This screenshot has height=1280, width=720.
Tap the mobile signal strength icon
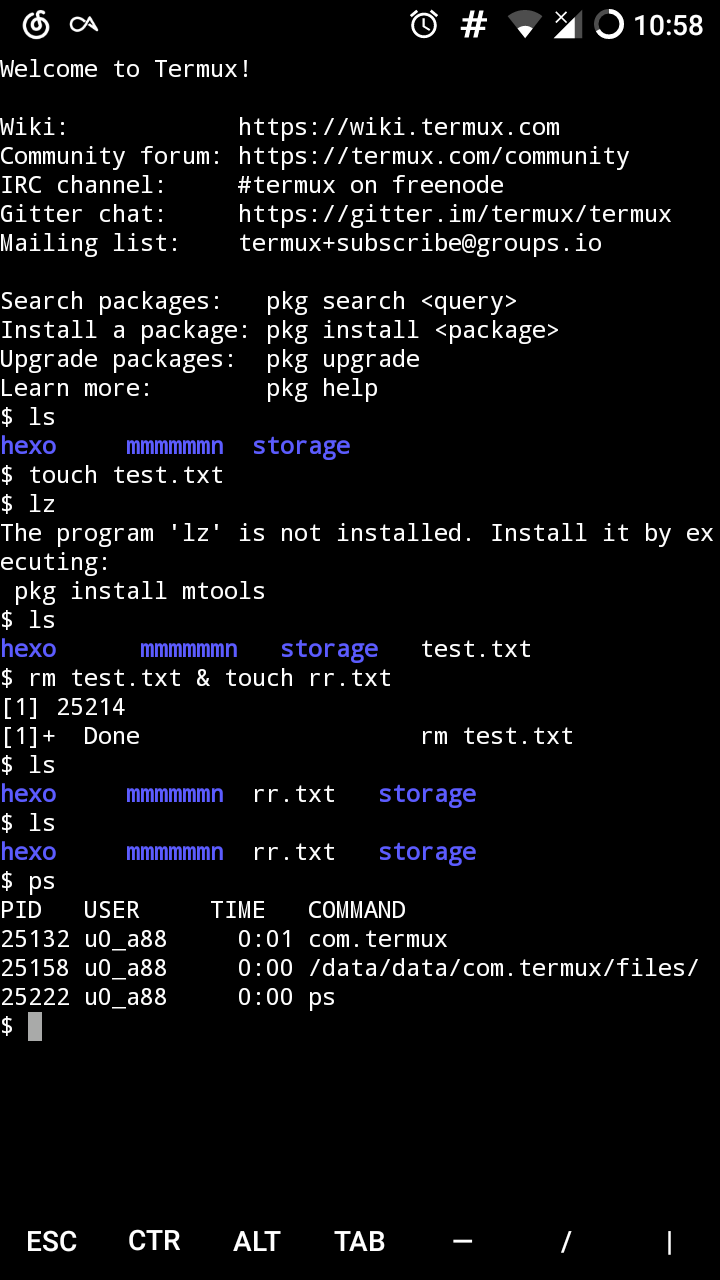coord(567,24)
